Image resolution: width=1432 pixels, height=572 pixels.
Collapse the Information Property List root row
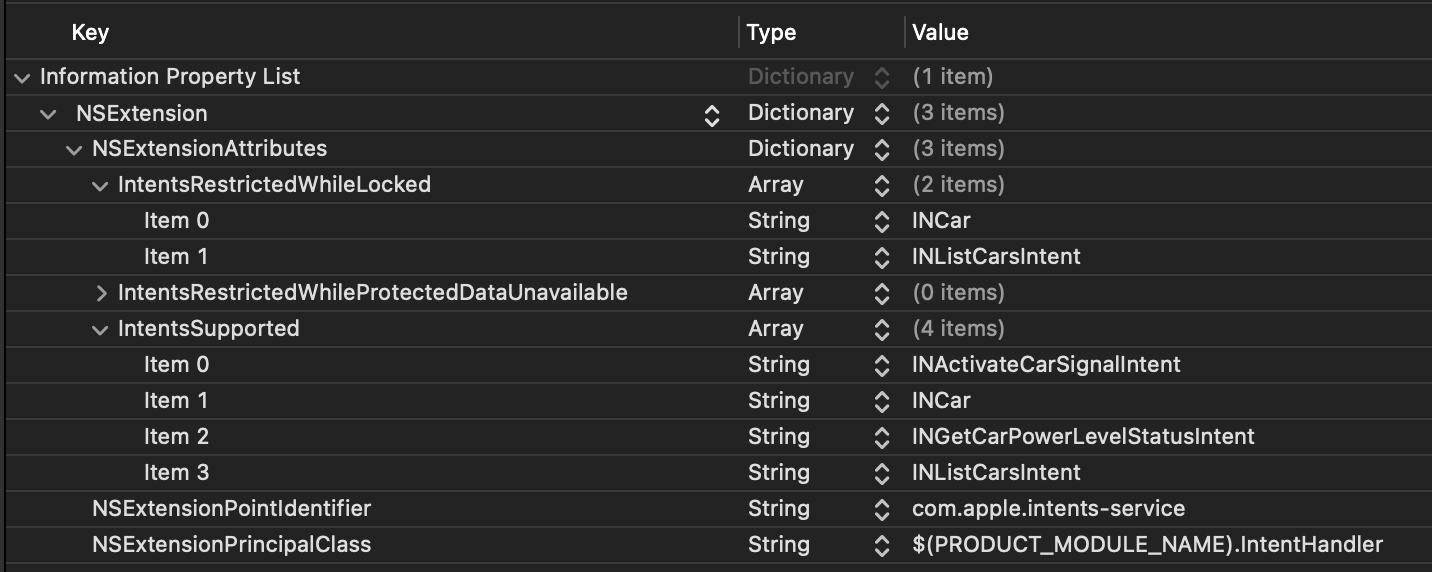[22, 77]
